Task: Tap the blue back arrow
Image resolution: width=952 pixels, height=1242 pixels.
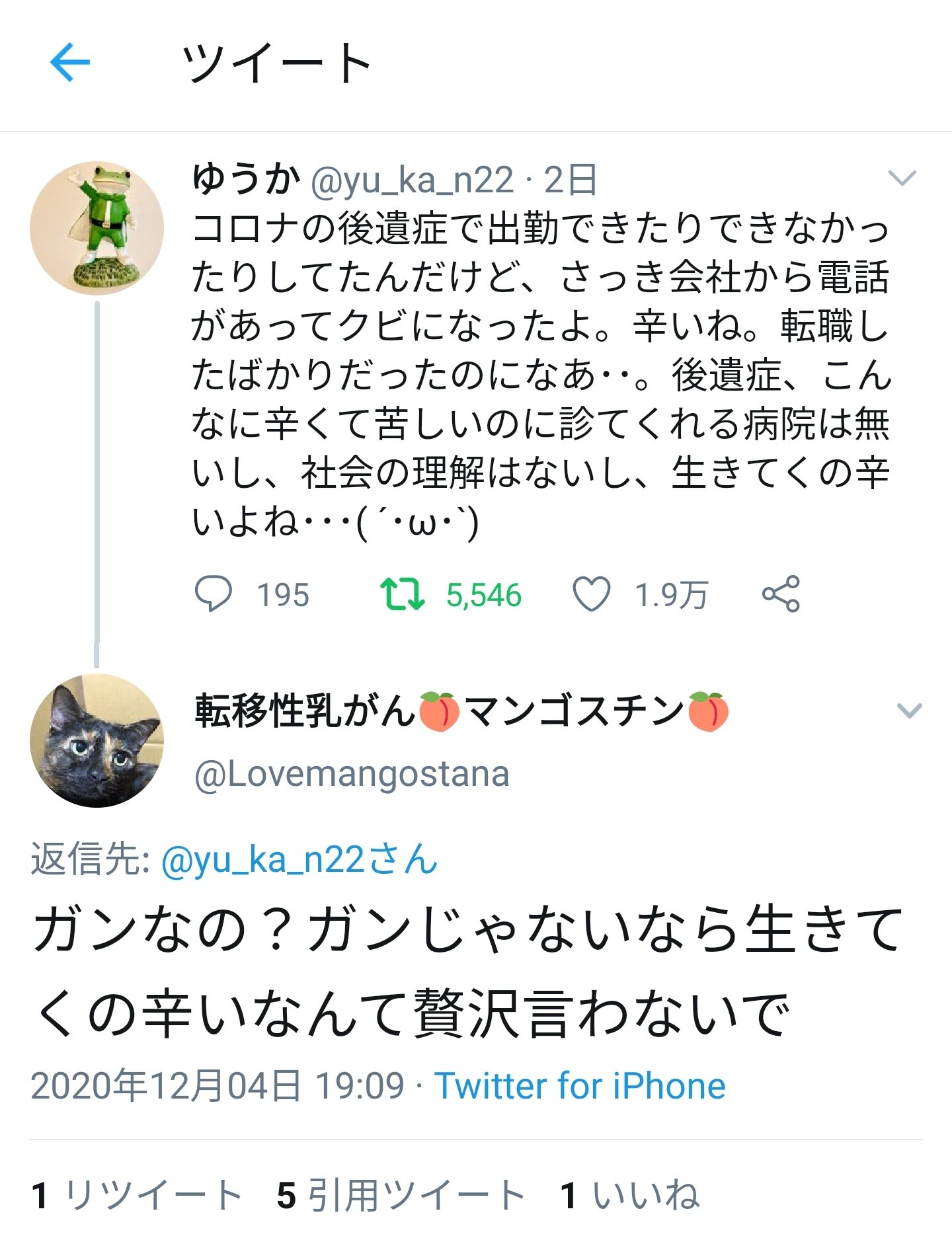Action: 69,62
